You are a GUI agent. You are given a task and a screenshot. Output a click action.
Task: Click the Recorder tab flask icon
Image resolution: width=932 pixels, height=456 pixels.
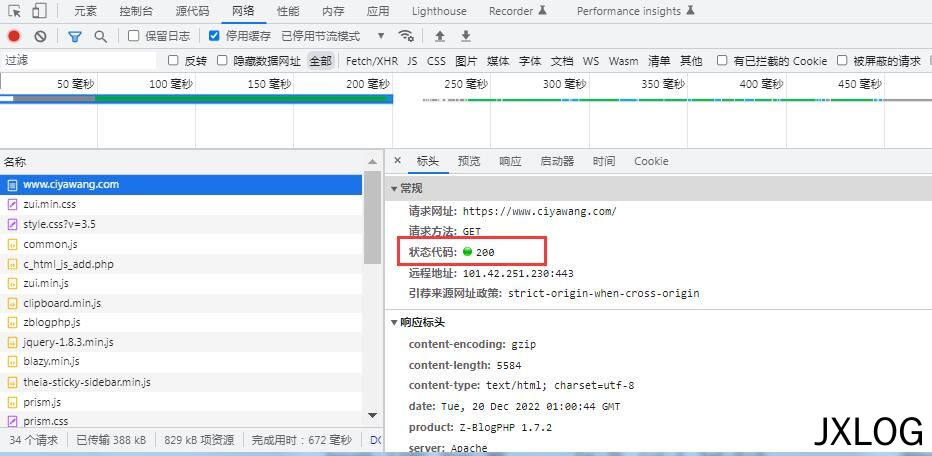(x=542, y=10)
